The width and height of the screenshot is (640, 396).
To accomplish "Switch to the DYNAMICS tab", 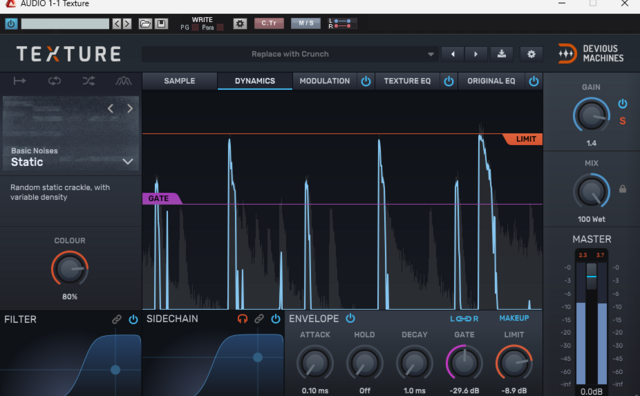I will point(255,81).
